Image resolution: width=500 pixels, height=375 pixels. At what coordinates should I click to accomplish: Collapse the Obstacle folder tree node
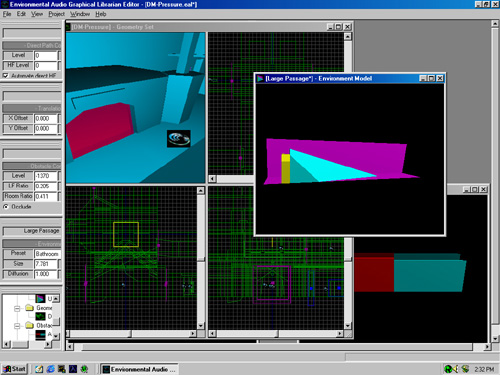pyautogui.click(x=17, y=326)
